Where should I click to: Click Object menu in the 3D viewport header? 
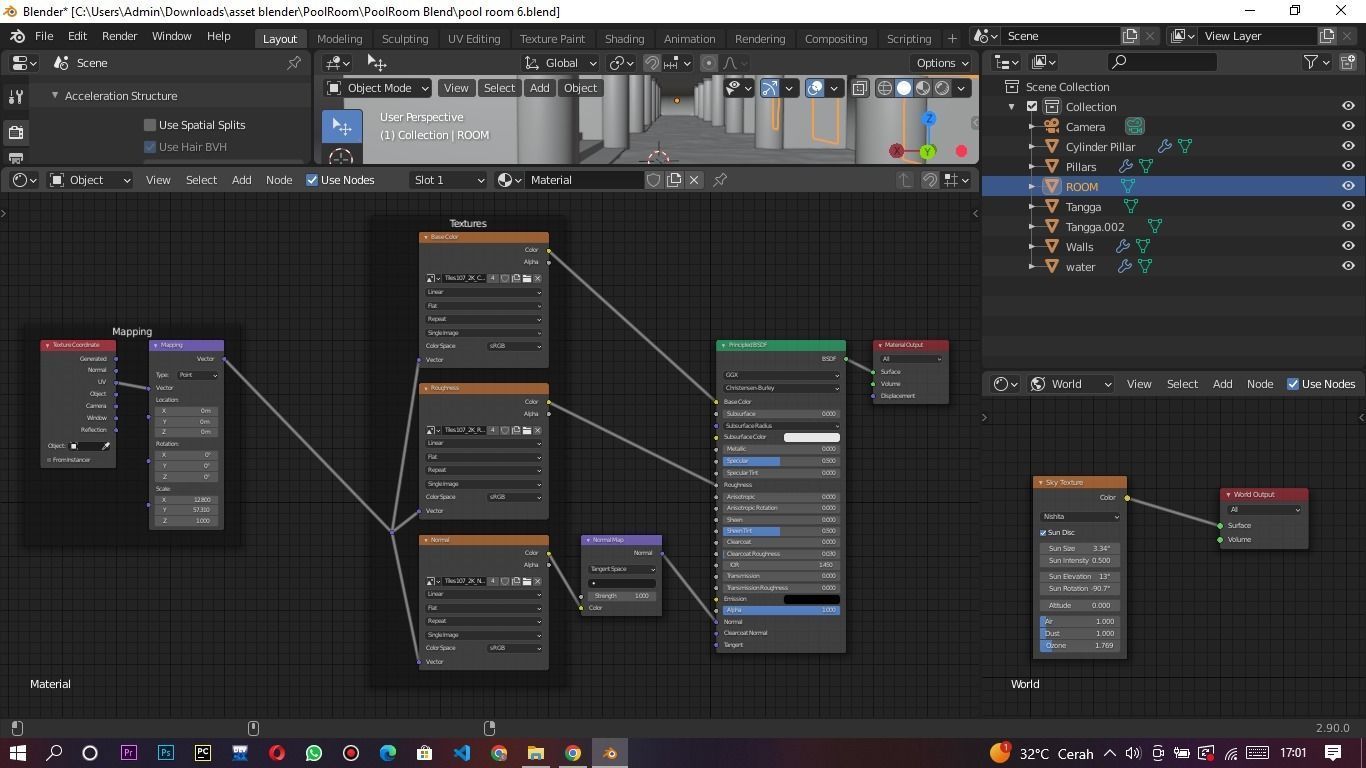580,88
